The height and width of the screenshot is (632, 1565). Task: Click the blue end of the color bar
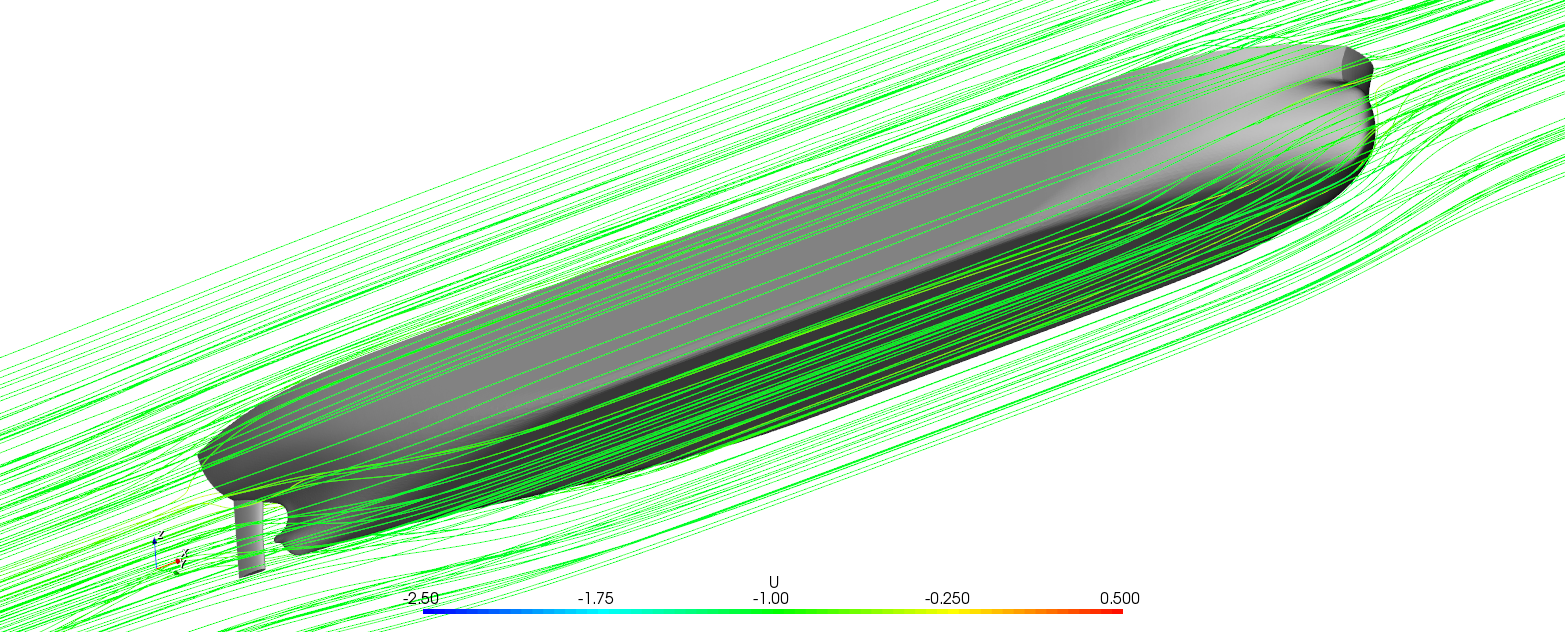click(x=428, y=611)
